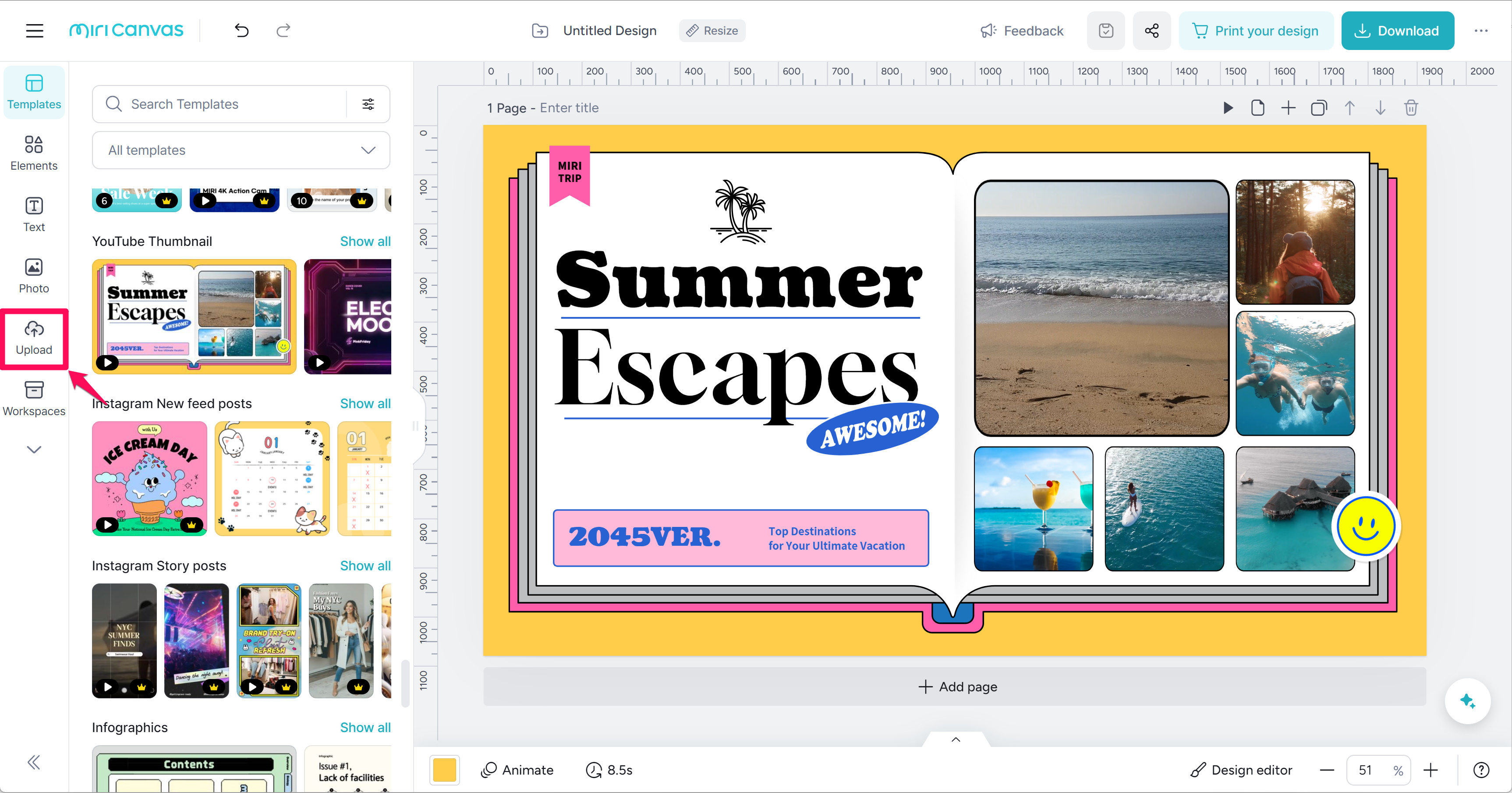Expand the bottom page panel chevron
The image size is (1512, 793).
(956, 740)
